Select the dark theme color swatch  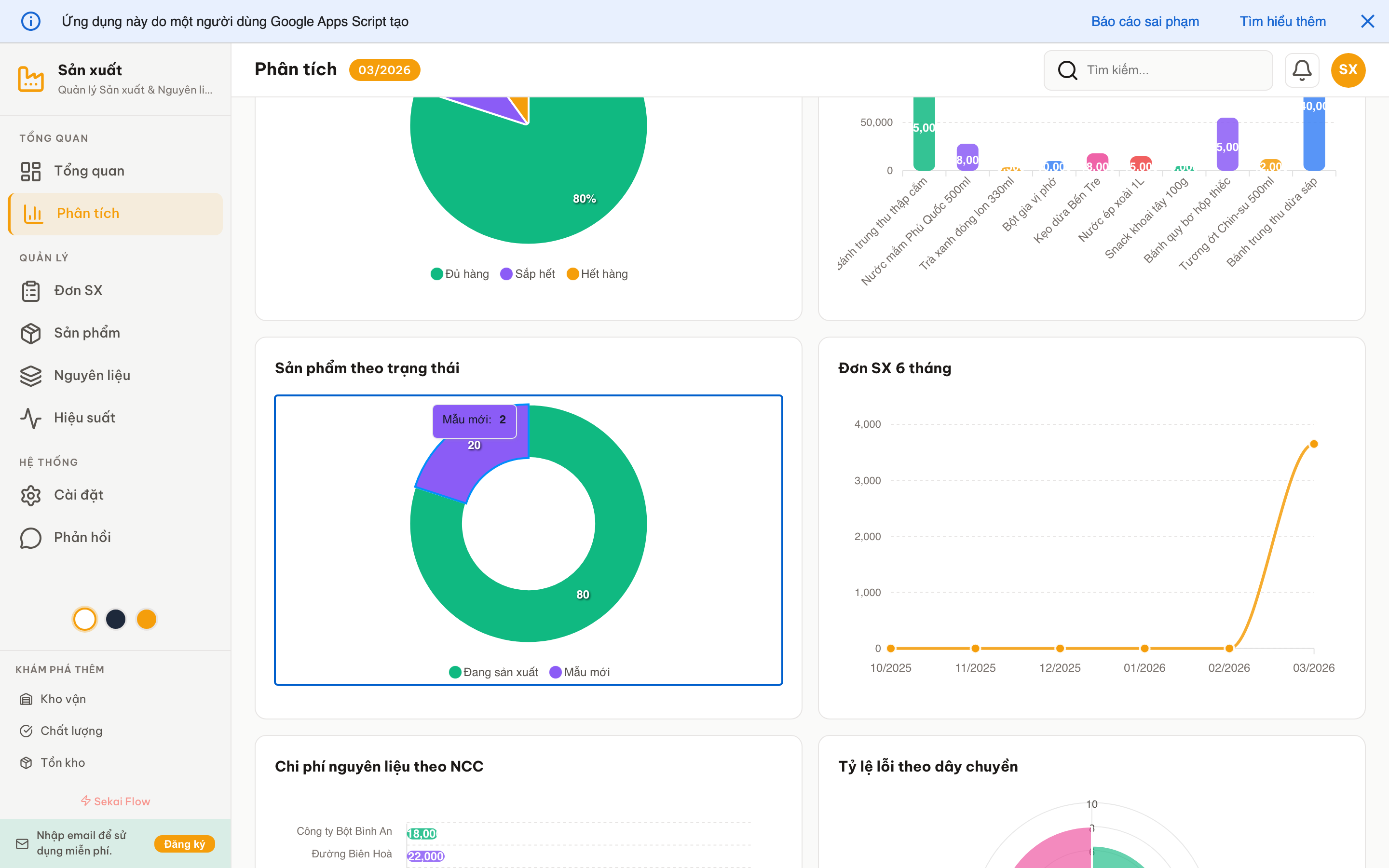click(x=116, y=619)
